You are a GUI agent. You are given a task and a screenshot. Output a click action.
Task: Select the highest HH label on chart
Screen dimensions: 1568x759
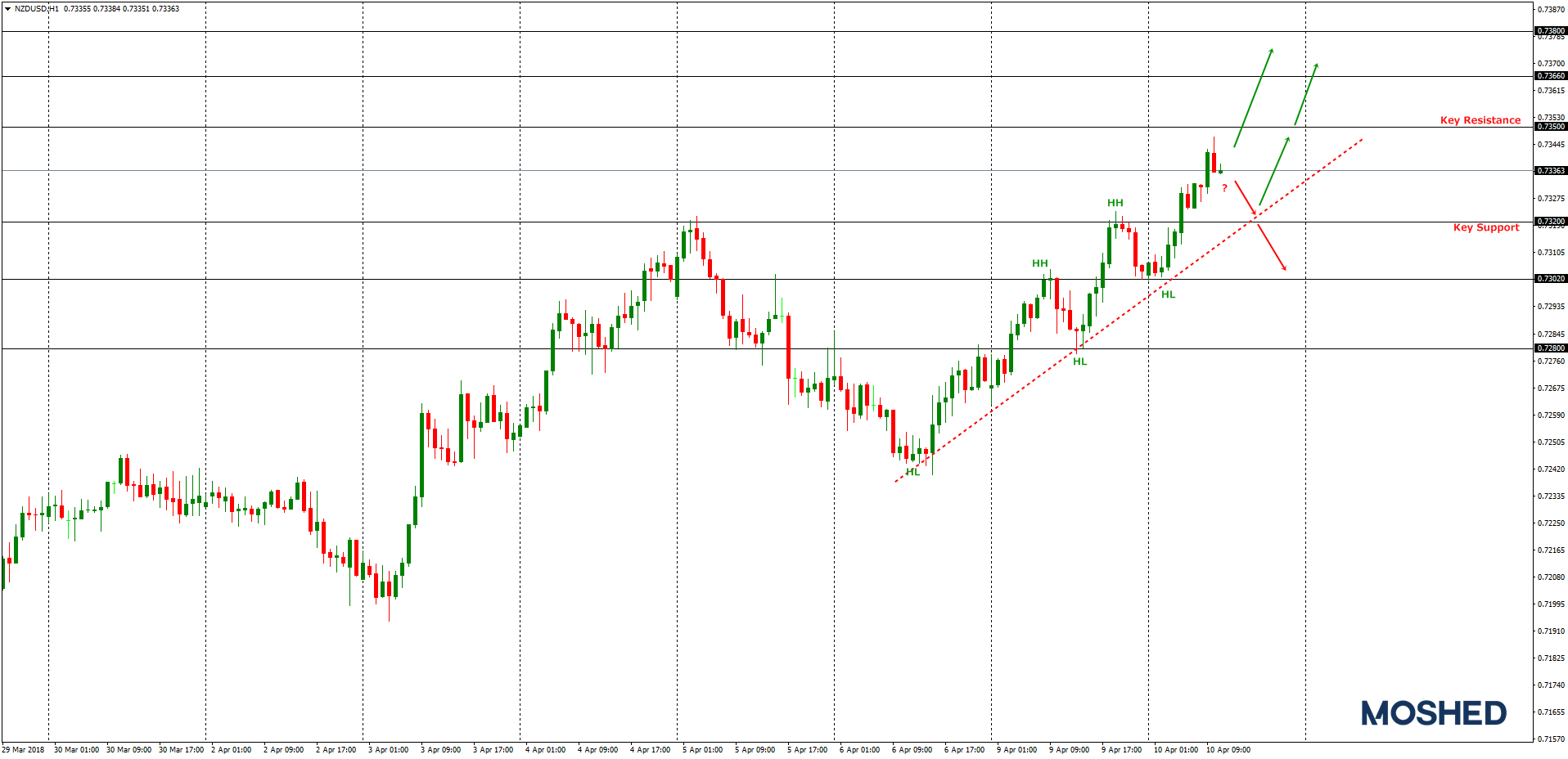[x=1115, y=203]
